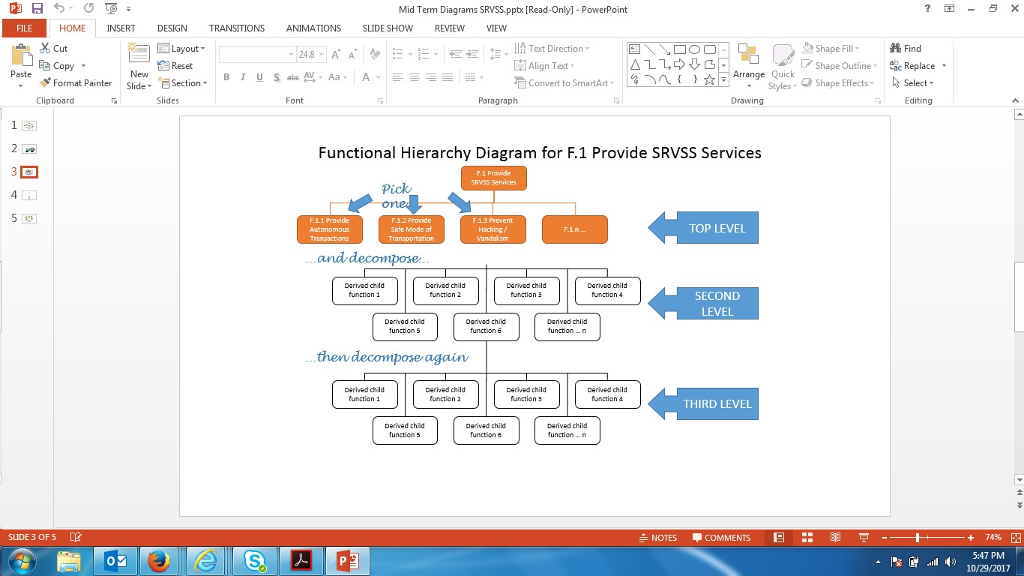The height and width of the screenshot is (576, 1024).
Task: Collapse the ribbon with the caret
Action: click(1015, 100)
